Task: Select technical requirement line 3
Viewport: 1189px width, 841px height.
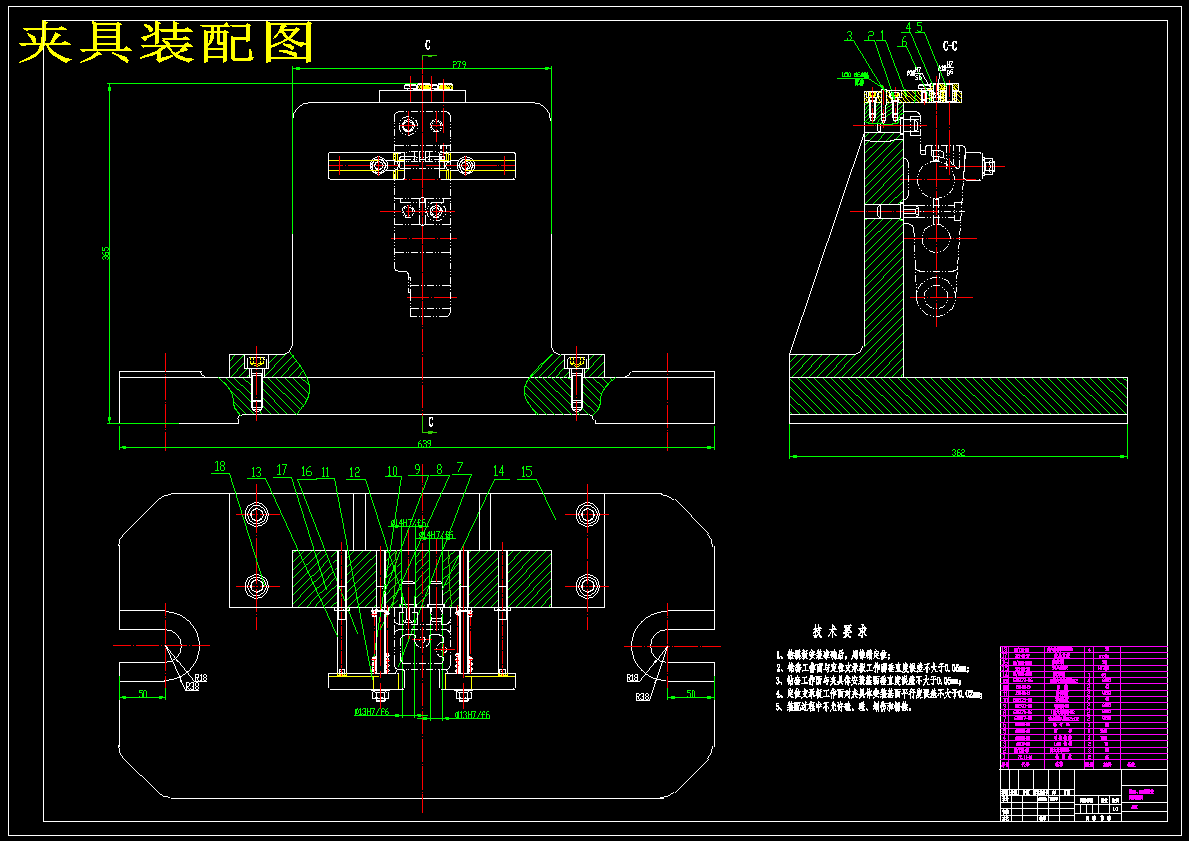Action: [868, 680]
